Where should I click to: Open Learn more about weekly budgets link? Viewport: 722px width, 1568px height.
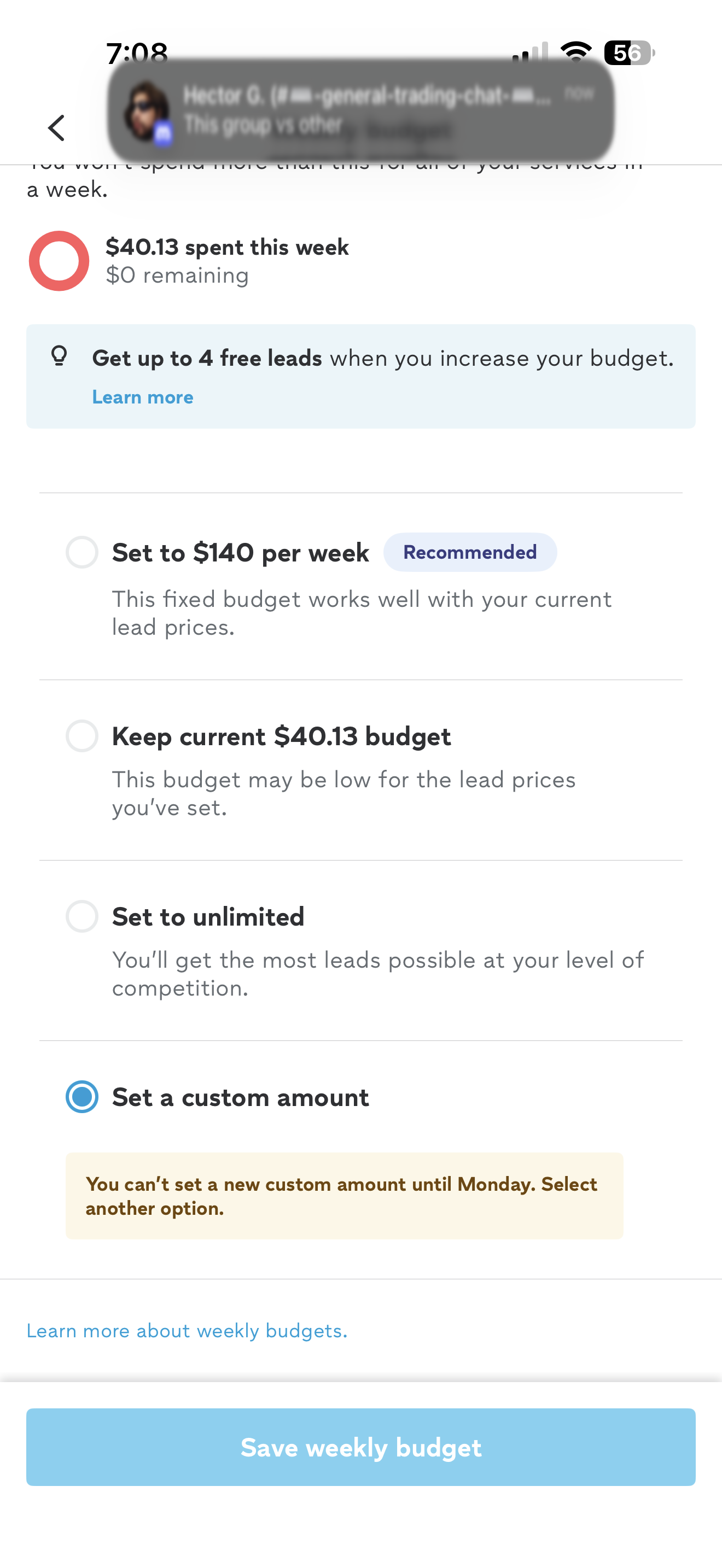click(187, 1331)
